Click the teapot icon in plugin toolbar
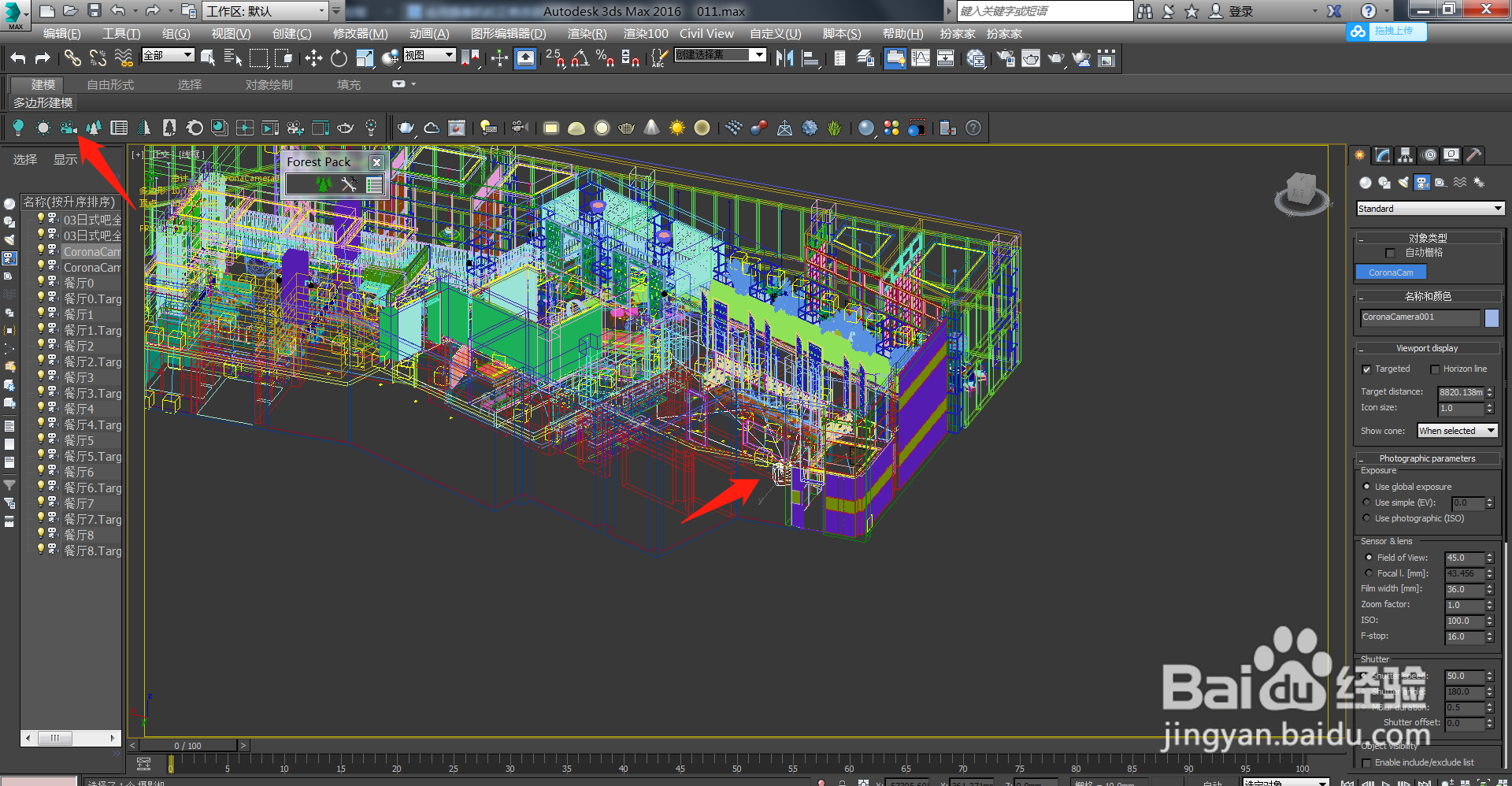The width and height of the screenshot is (1512, 786). pyautogui.click(x=406, y=128)
